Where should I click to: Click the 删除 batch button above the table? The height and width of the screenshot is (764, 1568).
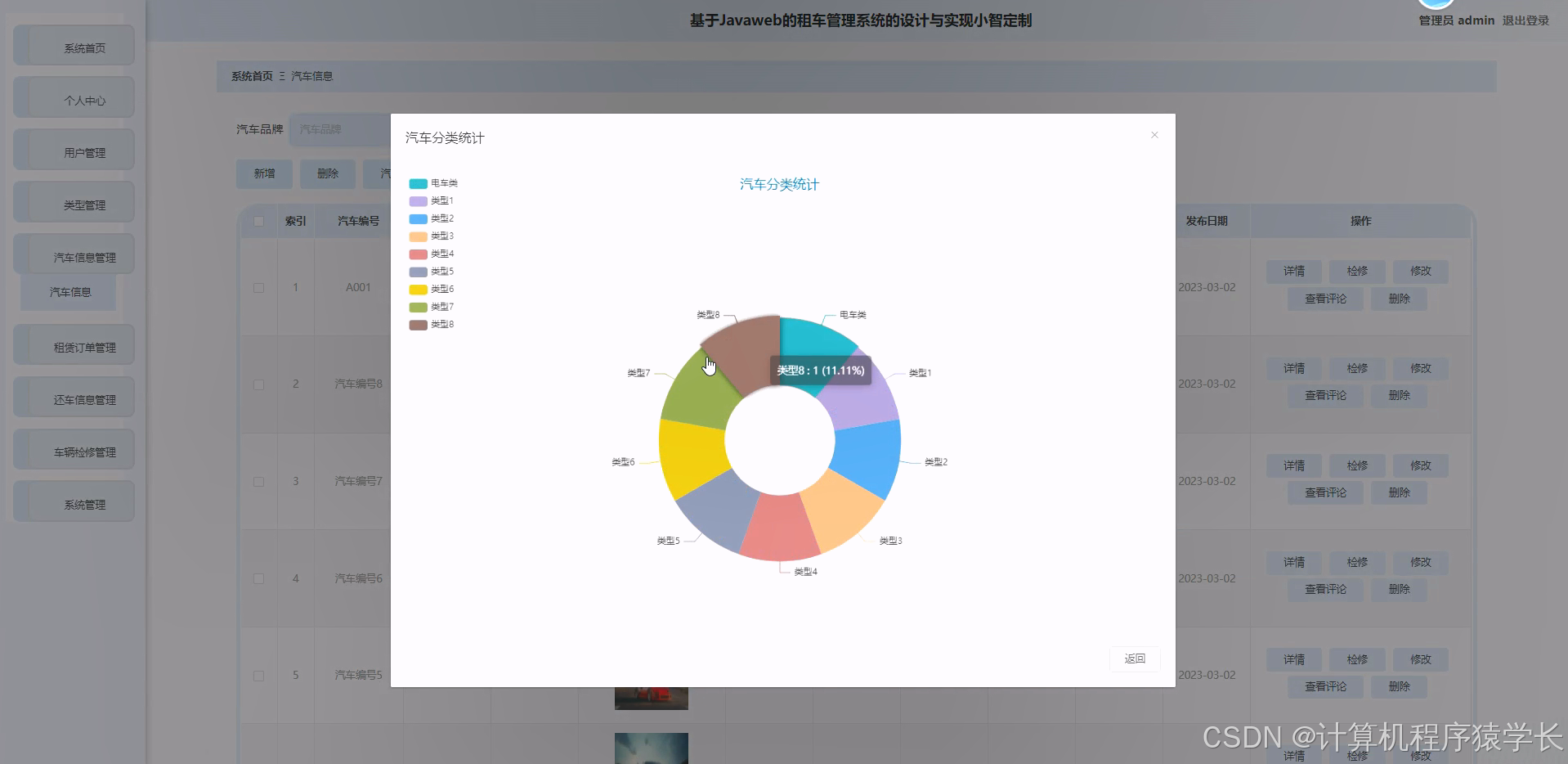click(x=327, y=173)
